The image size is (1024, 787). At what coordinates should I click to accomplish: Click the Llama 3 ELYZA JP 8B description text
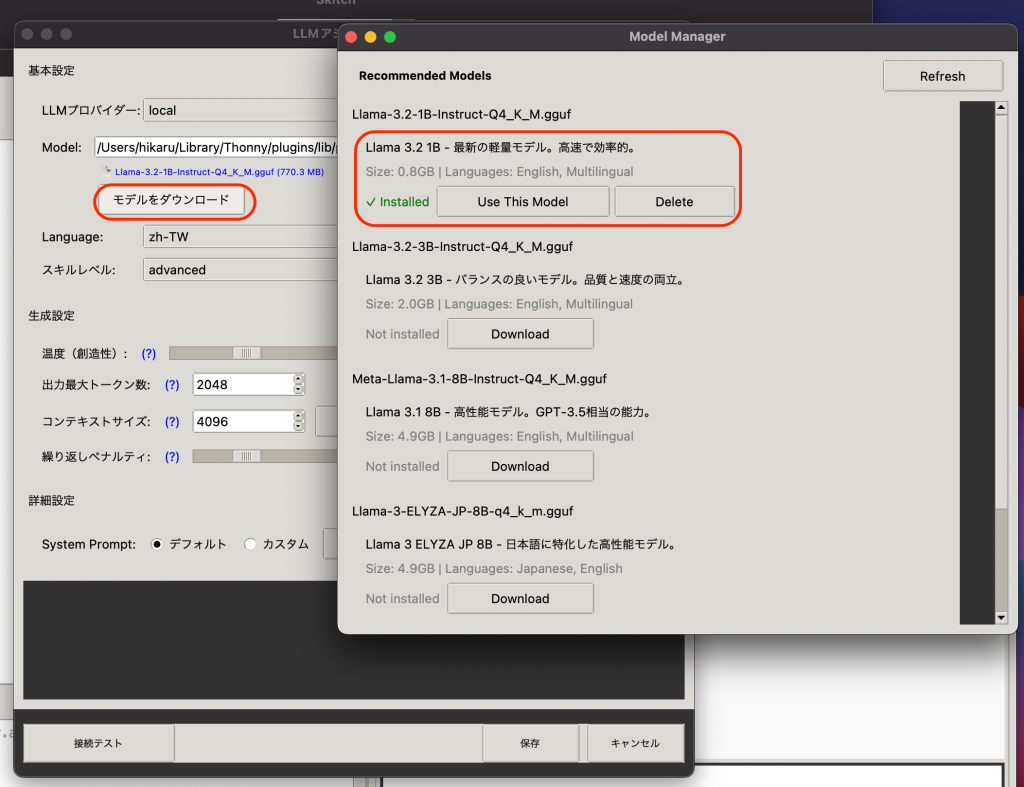pos(521,544)
